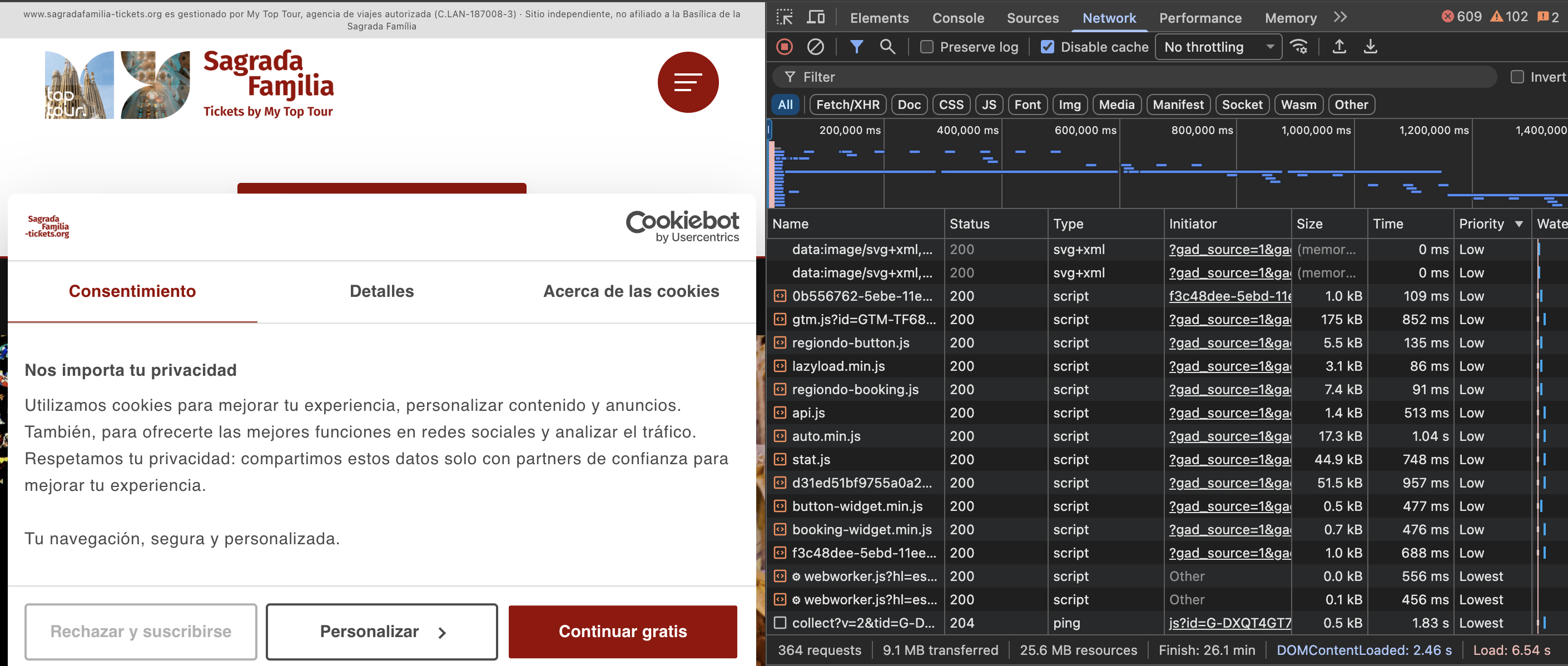
Task: Click the Sagrada Familia-tickets.org small logo
Action: click(x=47, y=226)
